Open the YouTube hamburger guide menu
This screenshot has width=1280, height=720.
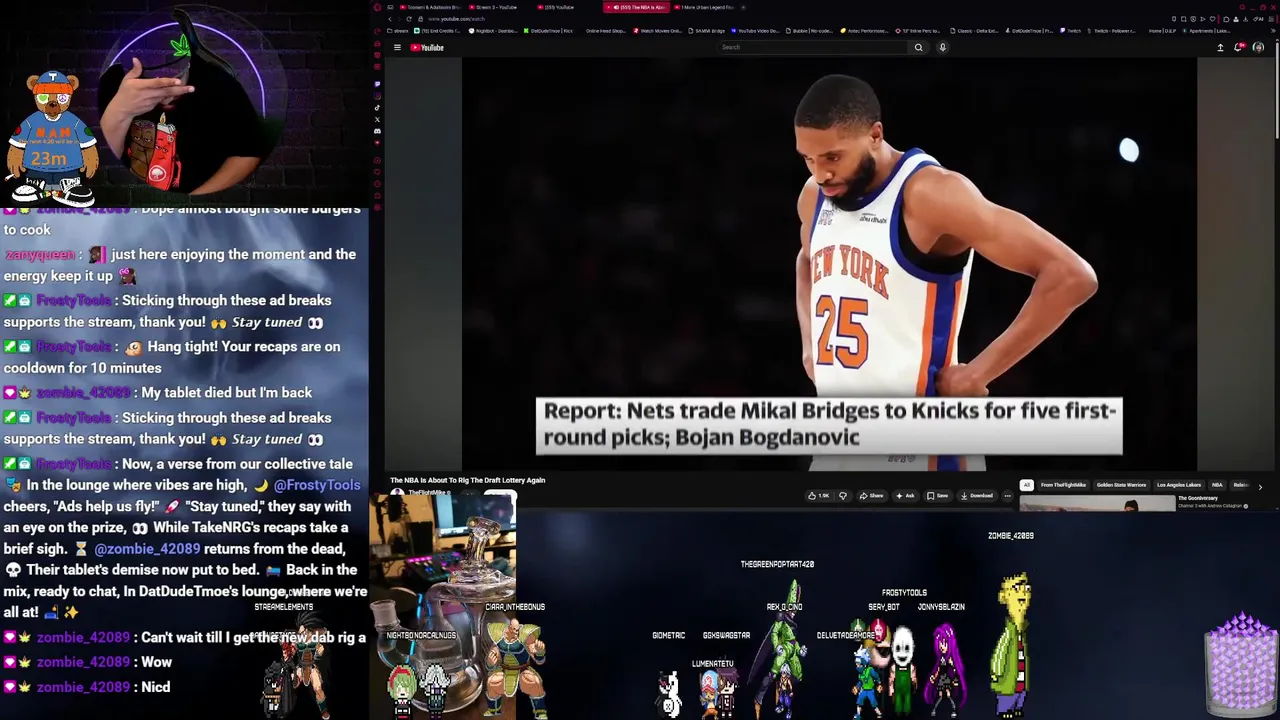tap(397, 47)
